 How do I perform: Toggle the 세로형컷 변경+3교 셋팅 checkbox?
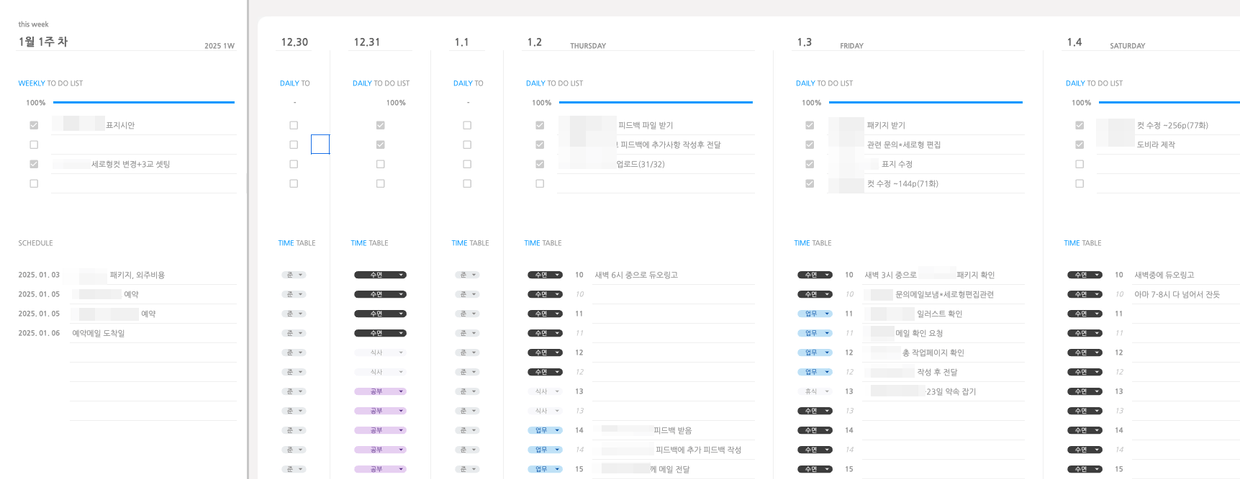[34, 164]
